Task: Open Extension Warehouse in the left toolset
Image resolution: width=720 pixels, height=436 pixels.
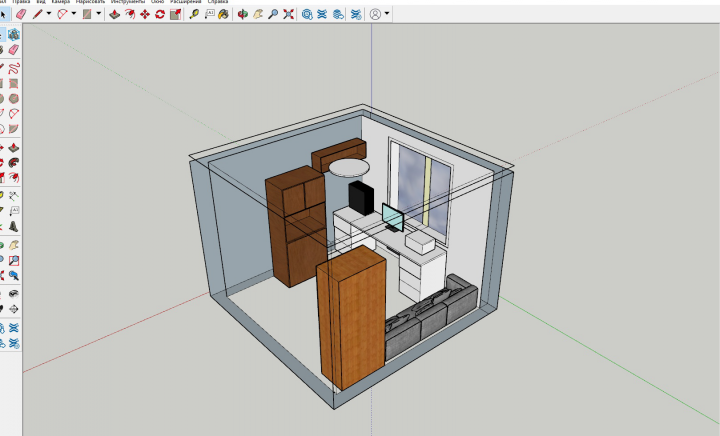Action: pyautogui.click(x=14, y=328)
